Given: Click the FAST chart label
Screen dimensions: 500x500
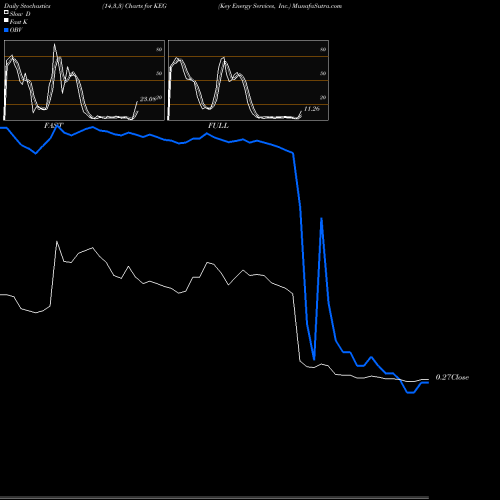Looking at the screenshot, I should pyautogui.click(x=53, y=126).
